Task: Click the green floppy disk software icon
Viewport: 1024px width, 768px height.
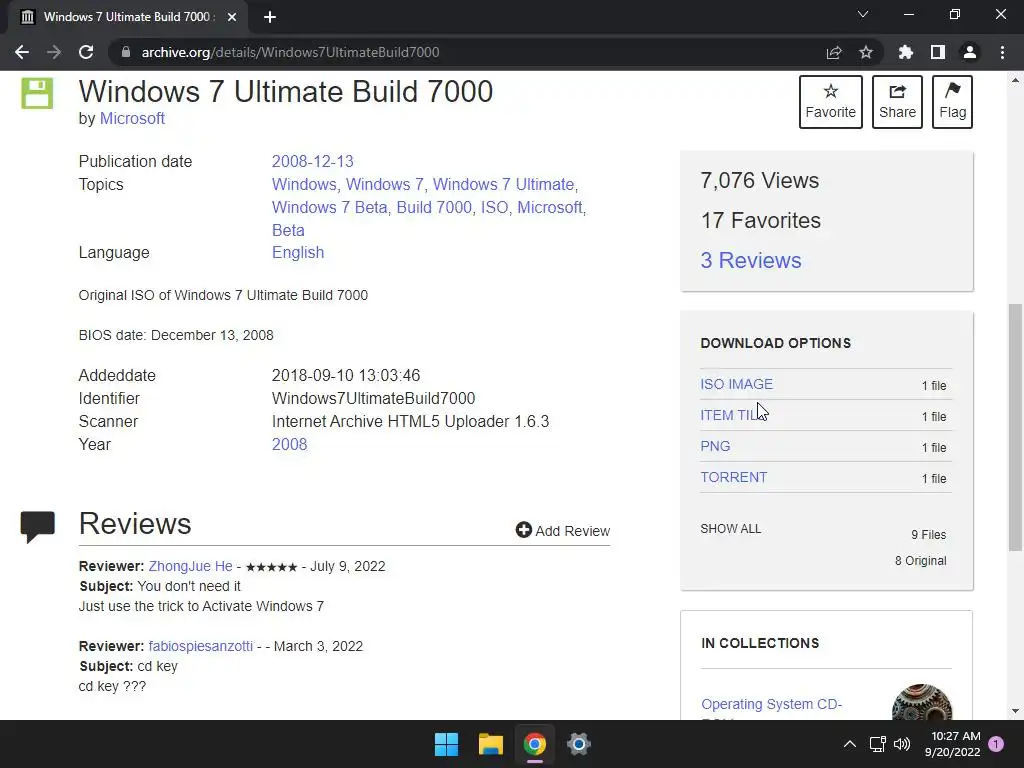Action: (x=37, y=93)
